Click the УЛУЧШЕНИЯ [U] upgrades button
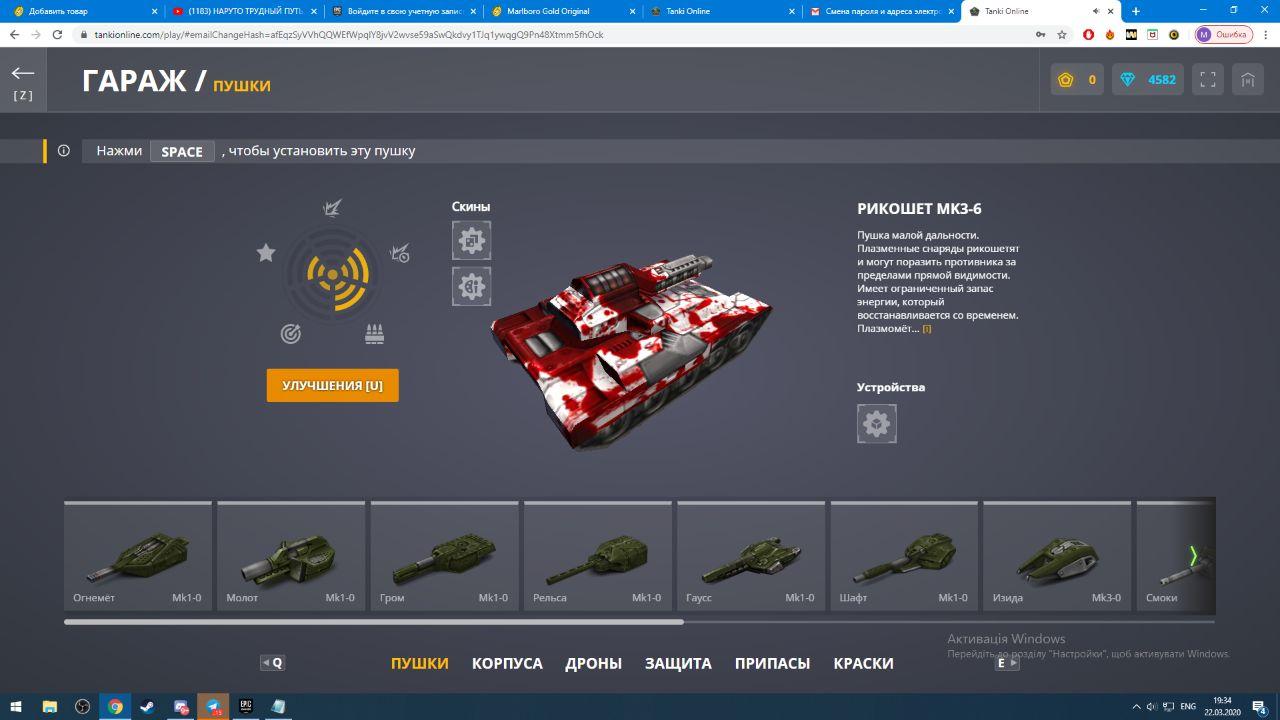 (x=332, y=385)
